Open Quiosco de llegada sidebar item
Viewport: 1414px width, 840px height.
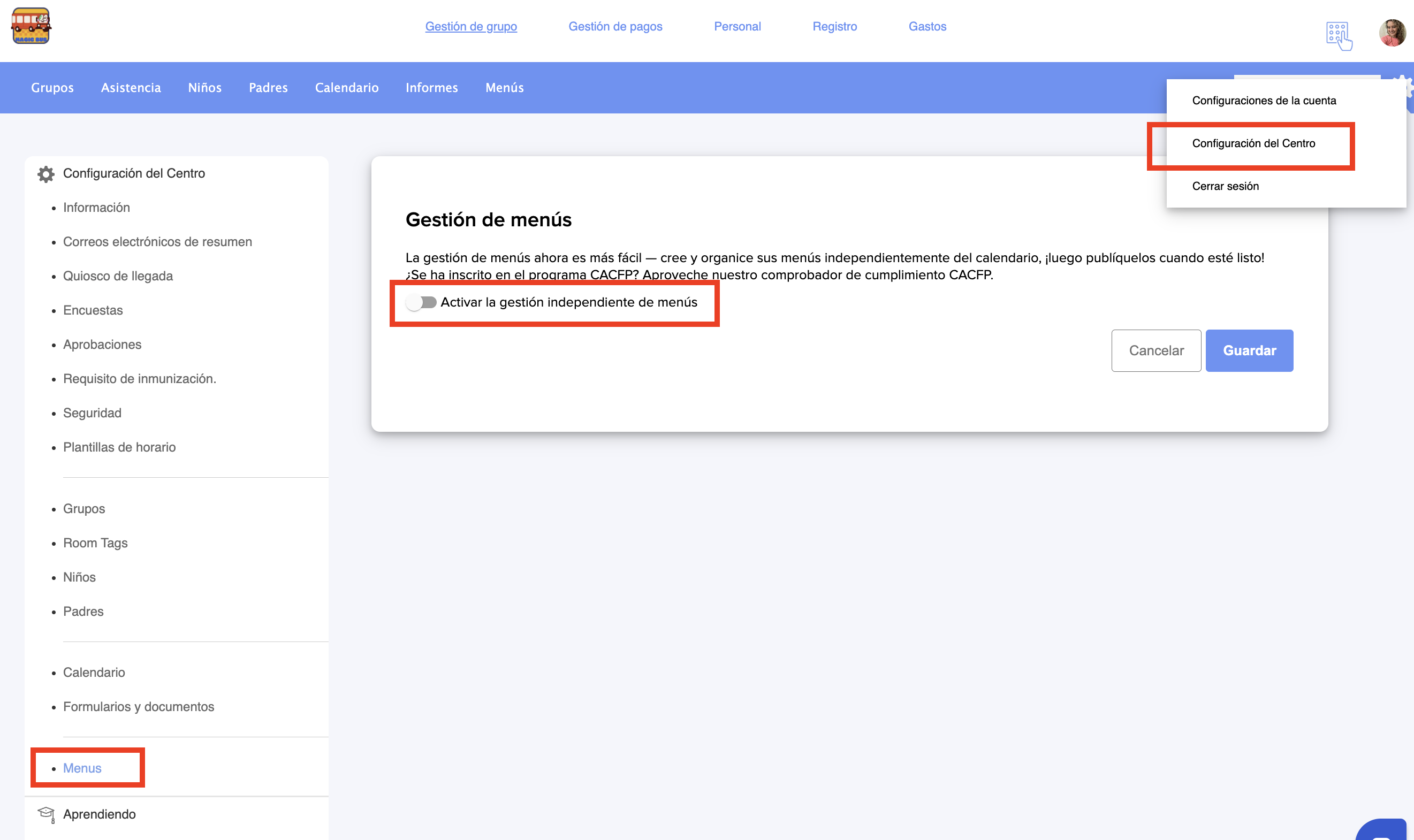pos(118,276)
